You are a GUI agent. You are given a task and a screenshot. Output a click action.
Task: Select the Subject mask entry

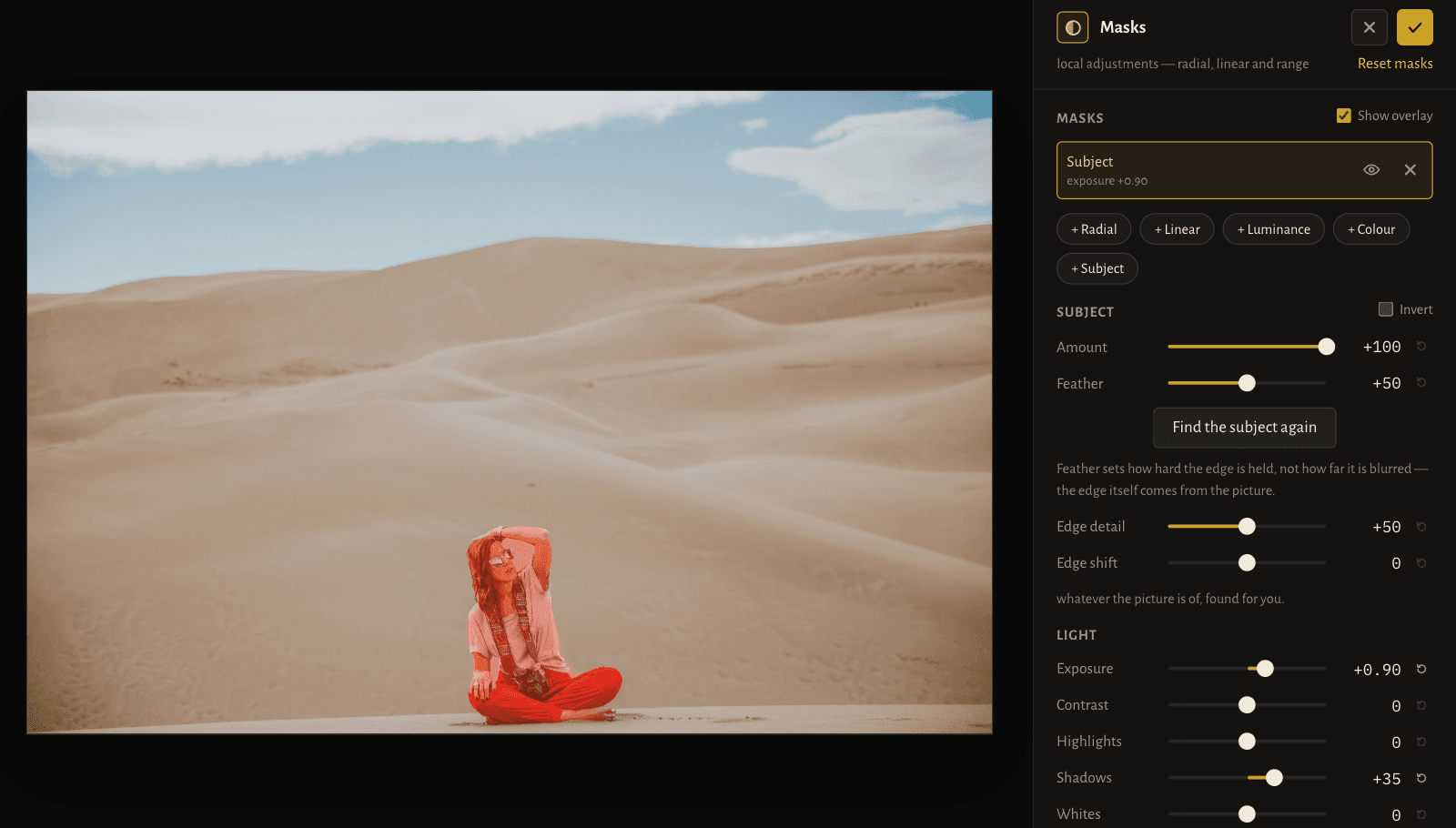[1244, 170]
